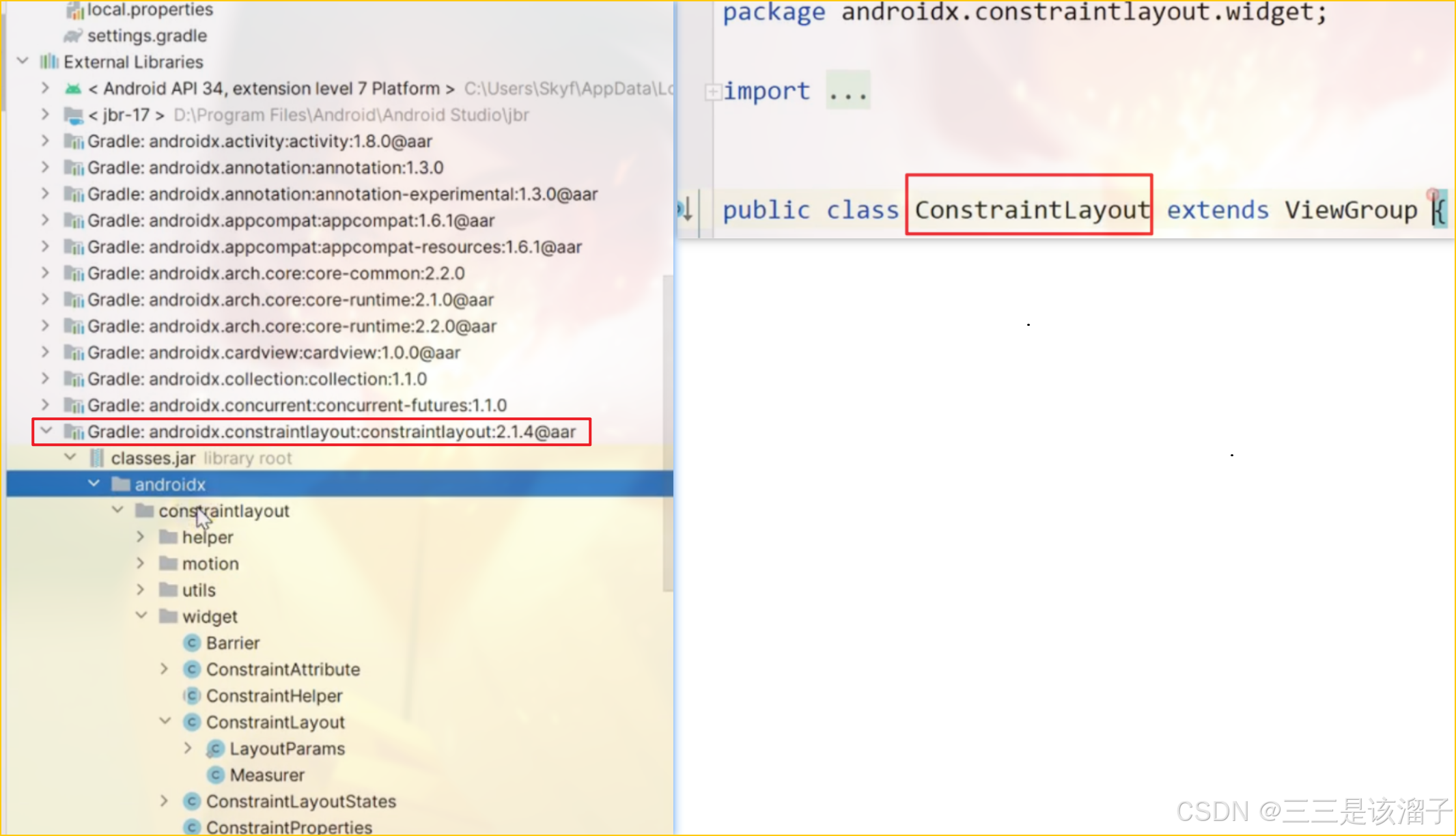1456x836 pixels.
Task: Expand androidx.annotation-experimental:1.3.0@aar library
Action: 45,194
